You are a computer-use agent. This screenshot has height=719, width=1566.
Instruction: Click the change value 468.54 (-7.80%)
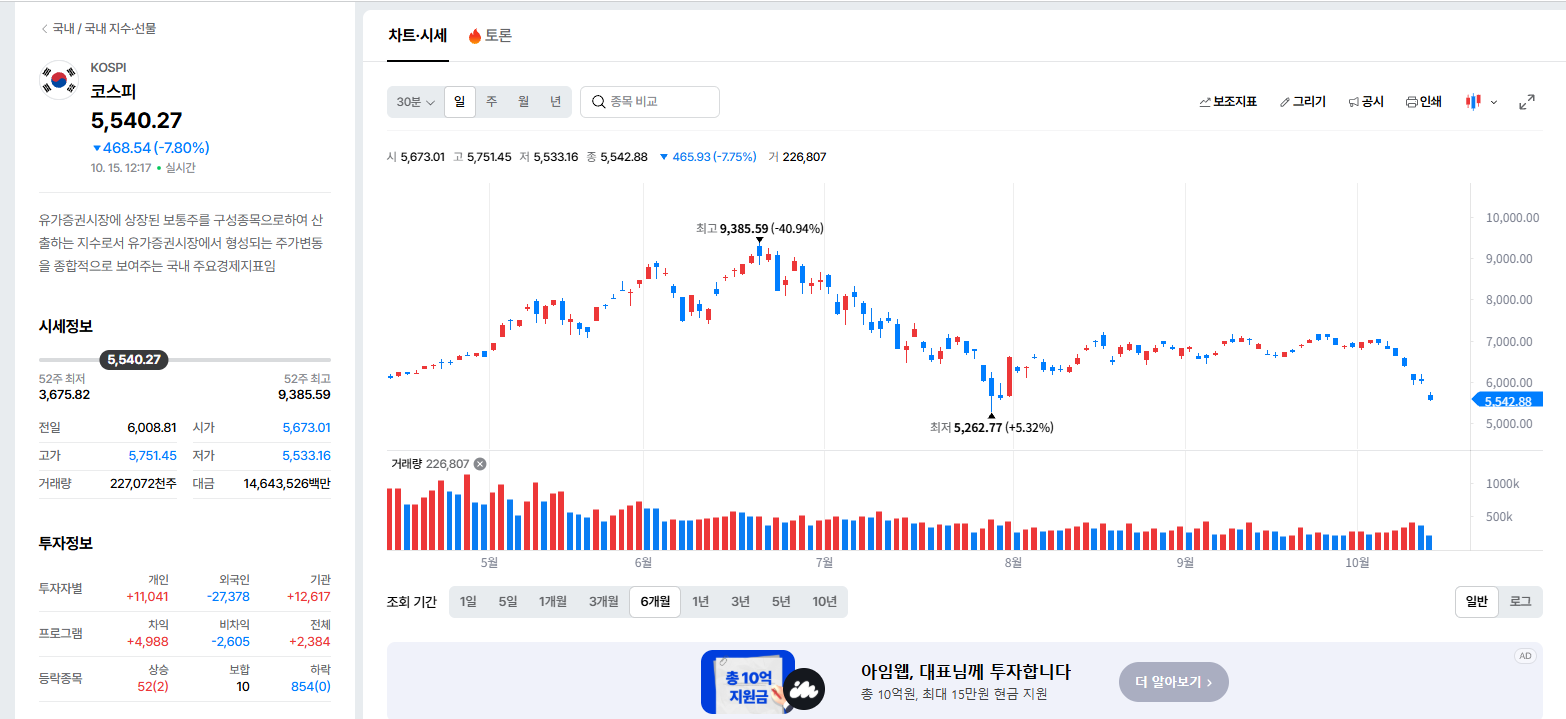[x=150, y=148]
